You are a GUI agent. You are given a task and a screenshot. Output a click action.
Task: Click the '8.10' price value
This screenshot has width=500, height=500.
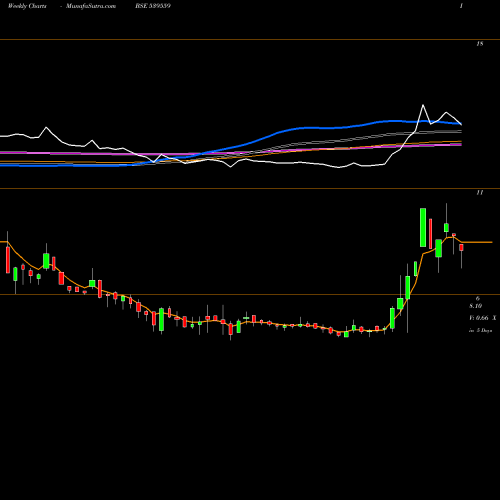(x=476, y=306)
